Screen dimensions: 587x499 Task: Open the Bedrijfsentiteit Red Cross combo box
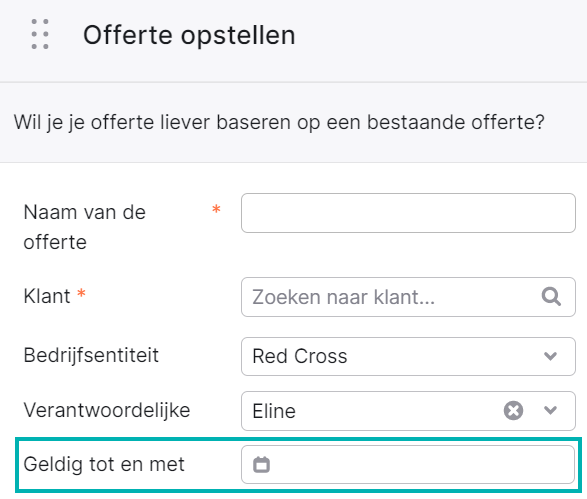[x=408, y=356]
